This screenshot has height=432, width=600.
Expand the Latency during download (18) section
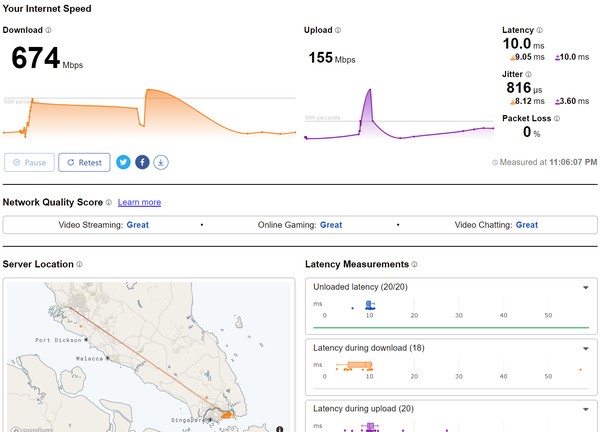pos(586,348)
